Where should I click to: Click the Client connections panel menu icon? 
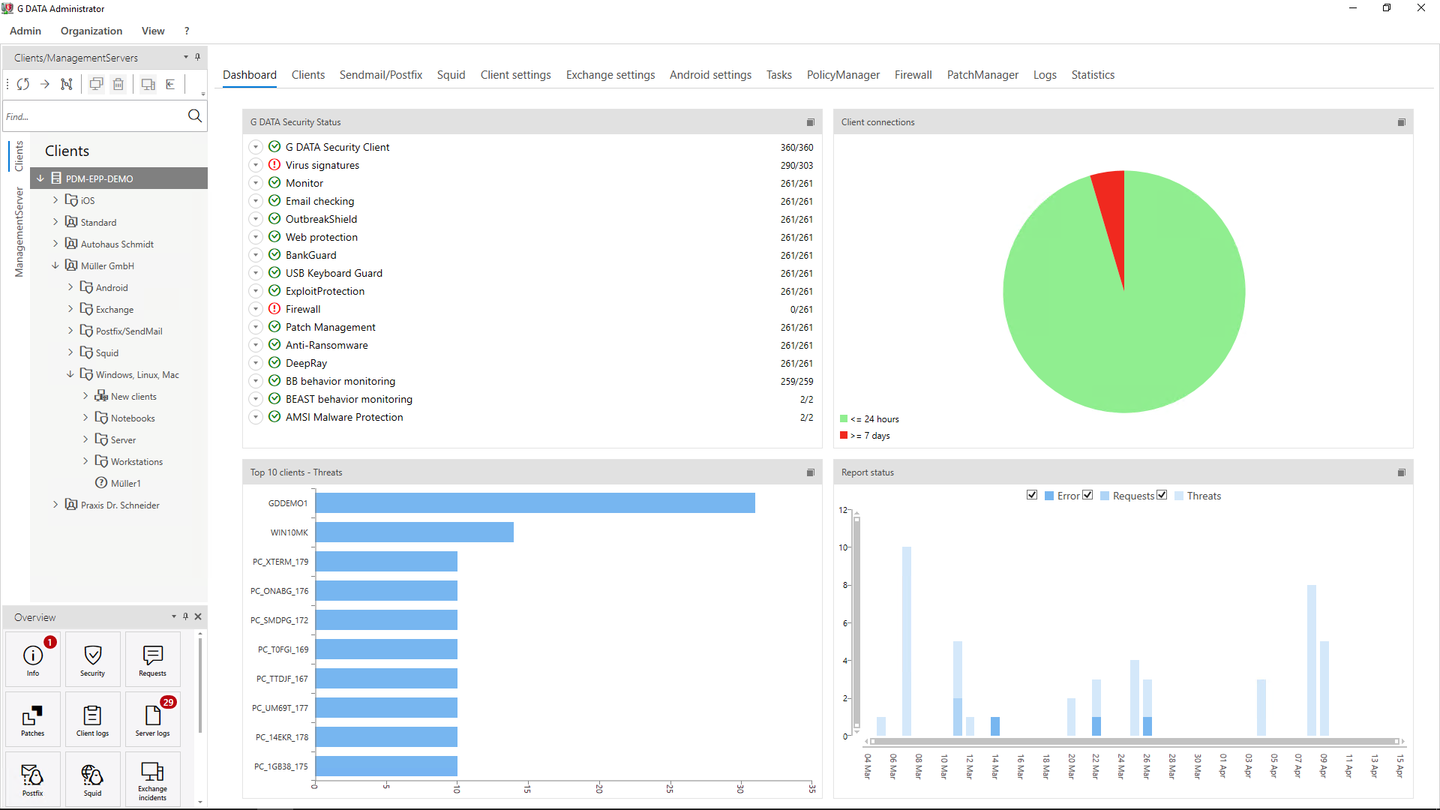pos(1401,122)
